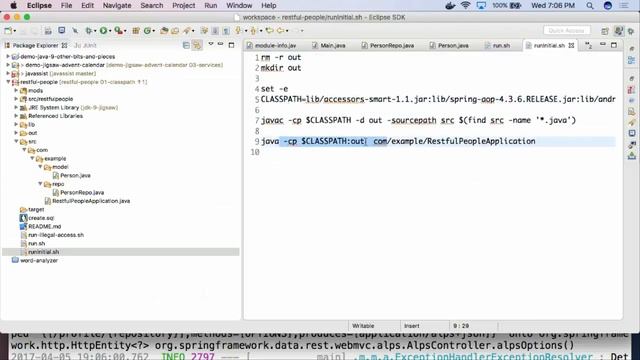Screen dimensions: 640x360
Task: Open the Debug button dropdown arrow
Action: click(x=95, y=31)
